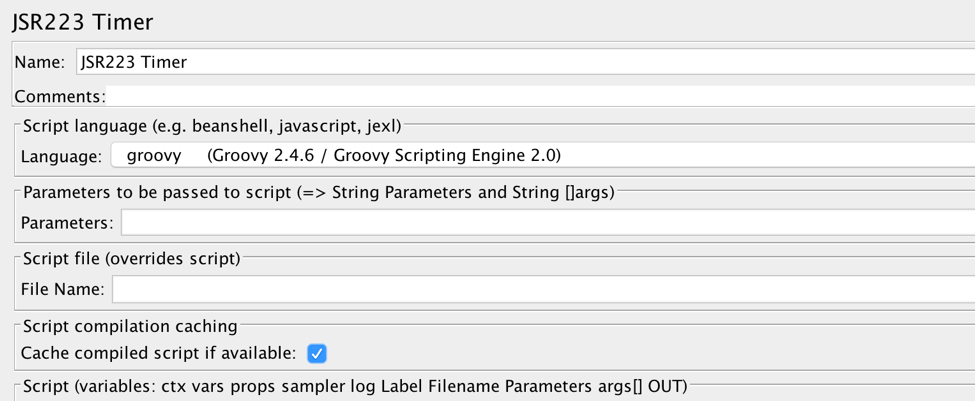This screenshot has height=401, width=975.
Task: Click the Script variables section header
Action: pos(354,385)
